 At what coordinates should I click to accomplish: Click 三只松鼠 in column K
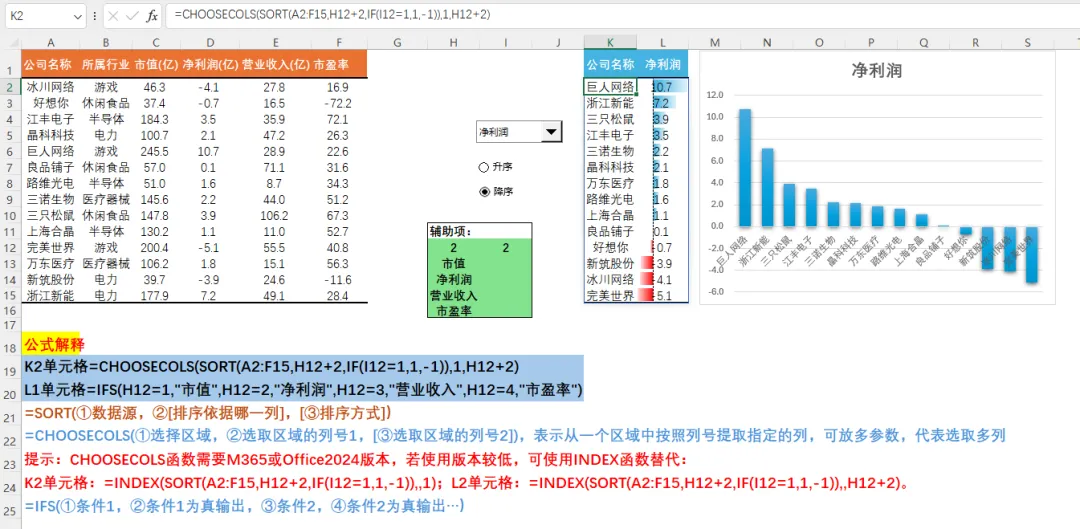610,119
